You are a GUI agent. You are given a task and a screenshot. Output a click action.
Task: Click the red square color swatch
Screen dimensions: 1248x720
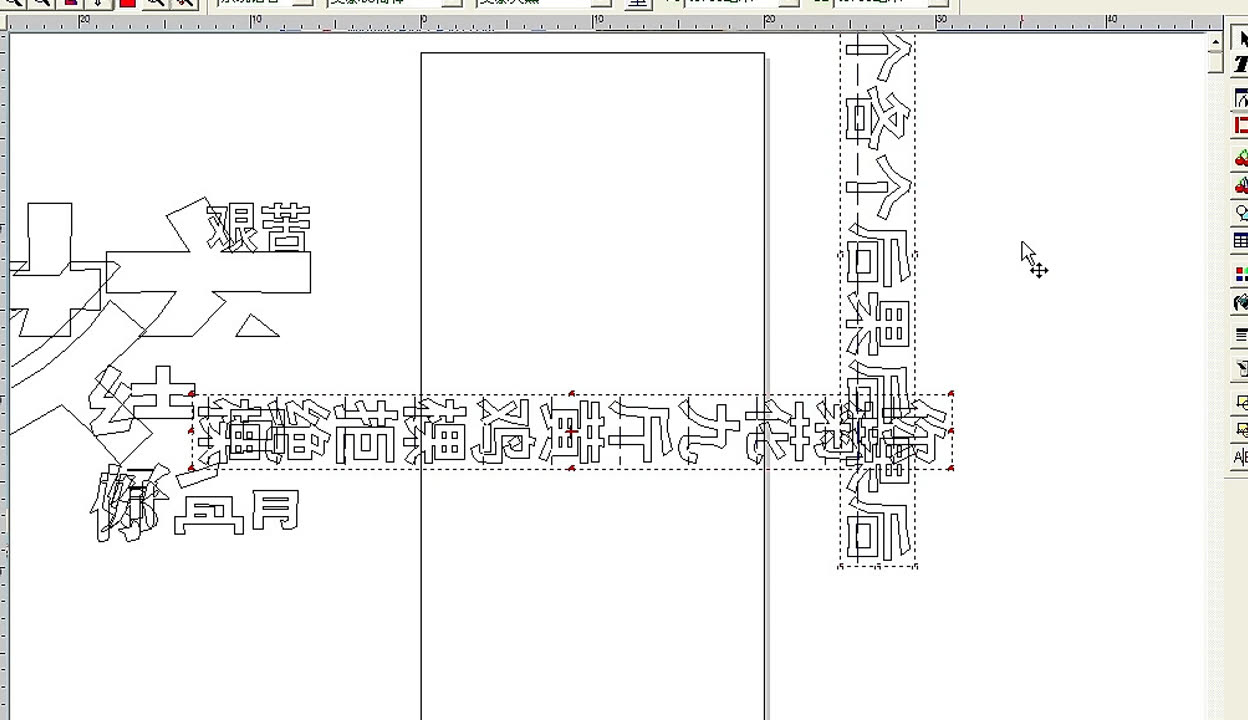click(x=127, y=3)
